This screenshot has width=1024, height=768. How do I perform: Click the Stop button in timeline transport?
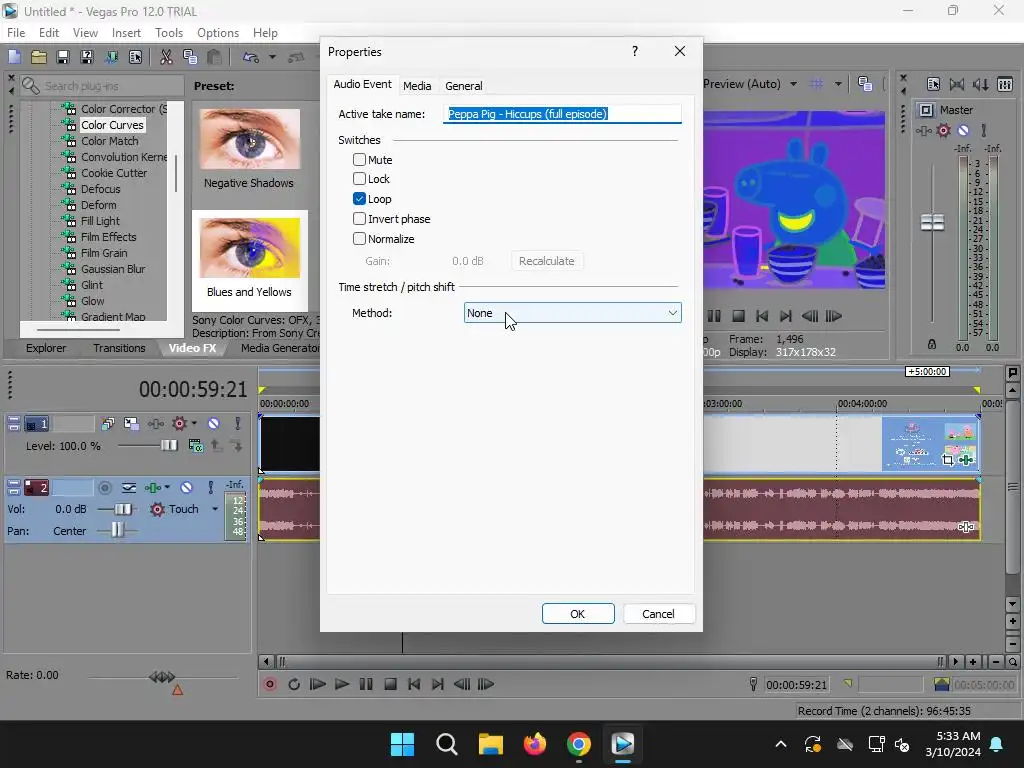coord(391,684)
